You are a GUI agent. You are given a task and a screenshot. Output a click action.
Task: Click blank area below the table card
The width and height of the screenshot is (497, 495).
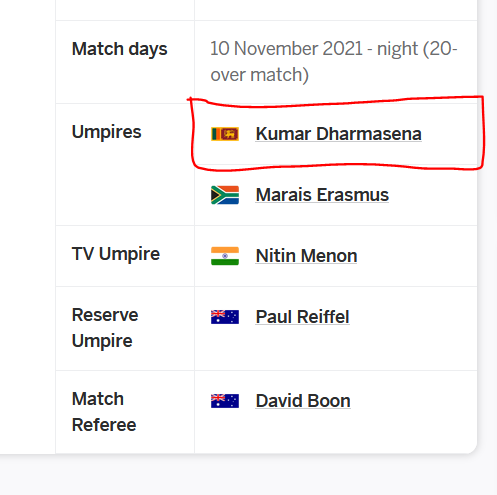tap(248, 475)
